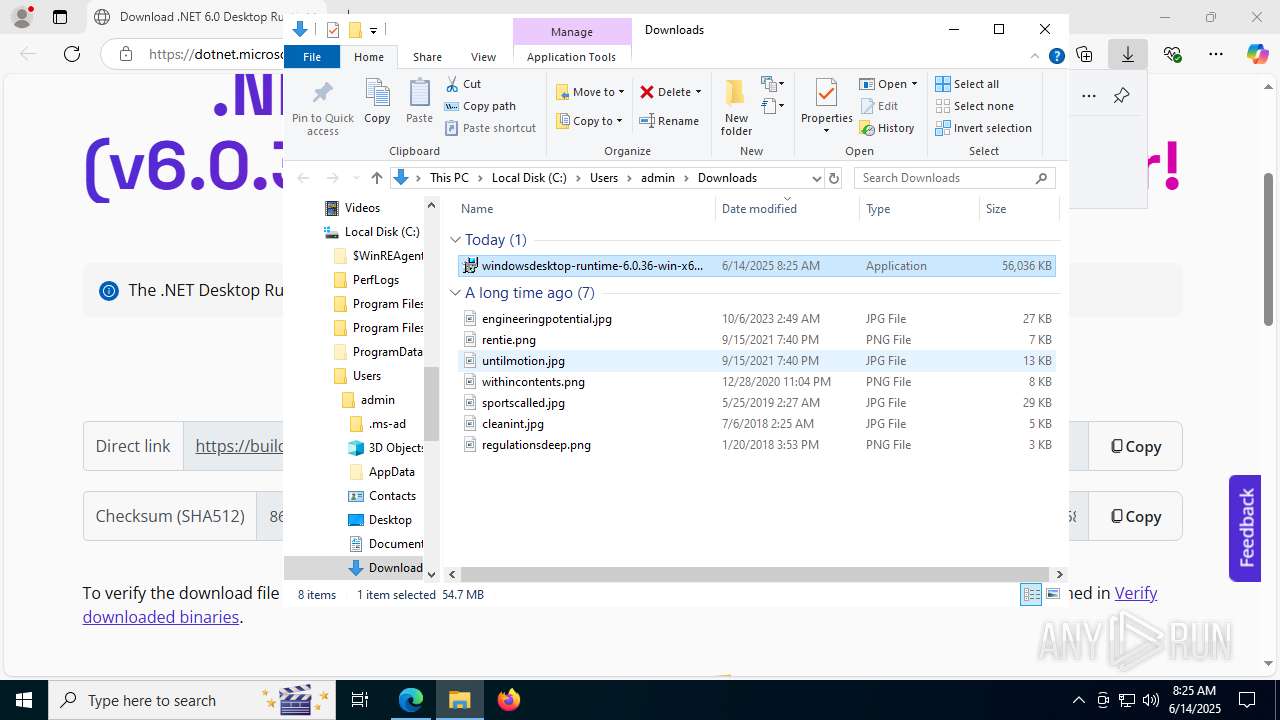
Task: Reload the Edge browser page
Action: coord(71,54)
